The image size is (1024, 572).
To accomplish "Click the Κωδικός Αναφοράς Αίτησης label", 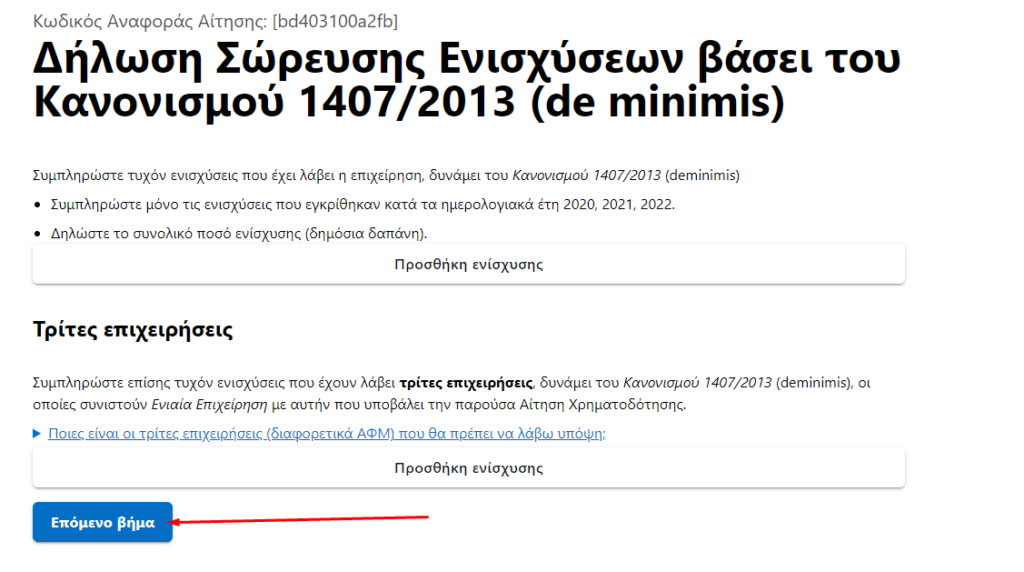I will [150, 21].
